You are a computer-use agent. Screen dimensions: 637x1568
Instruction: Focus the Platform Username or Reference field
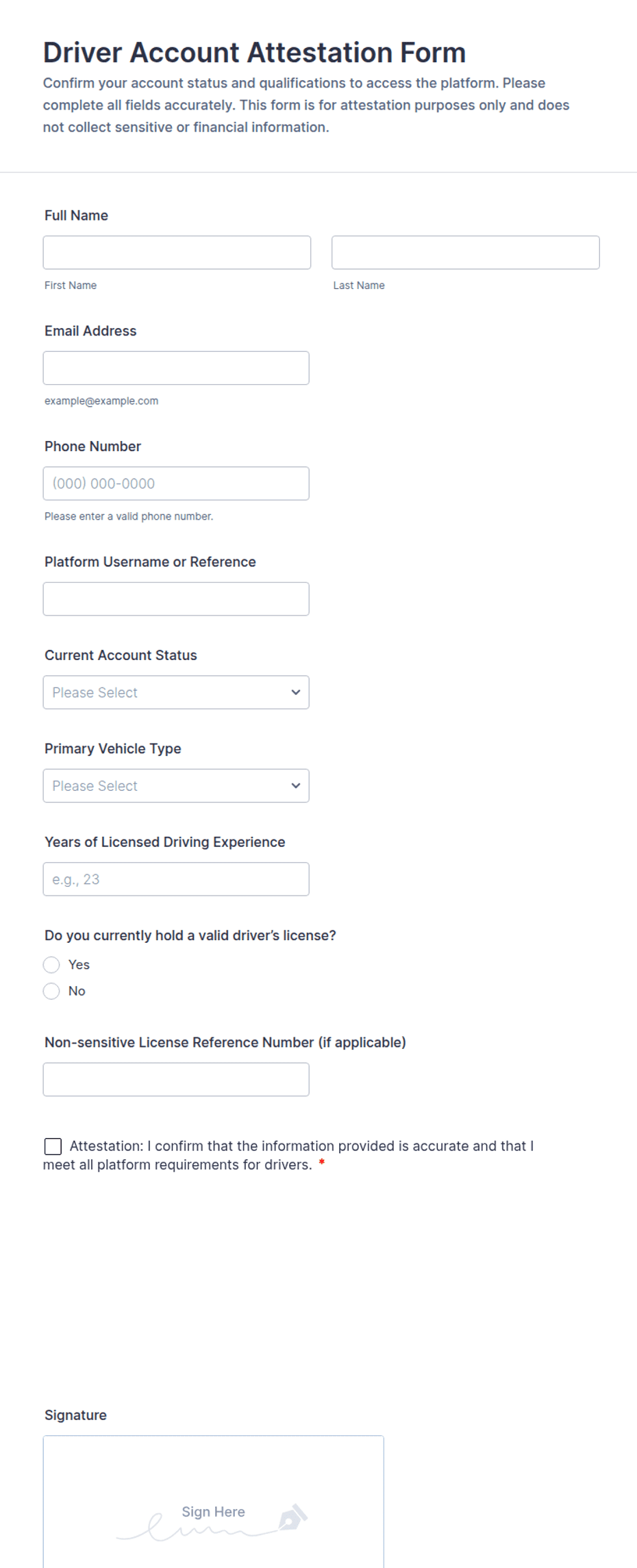(x=176, y=599)
